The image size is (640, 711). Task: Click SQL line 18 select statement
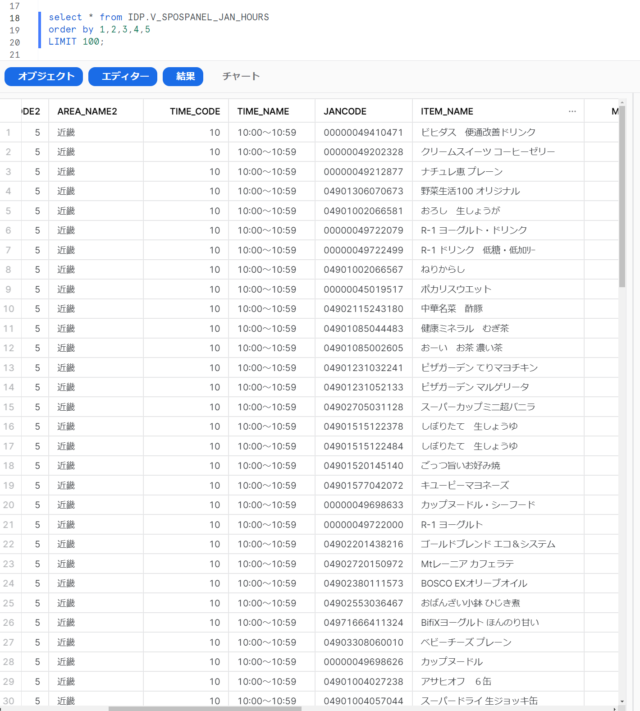(x=159, y=17)
